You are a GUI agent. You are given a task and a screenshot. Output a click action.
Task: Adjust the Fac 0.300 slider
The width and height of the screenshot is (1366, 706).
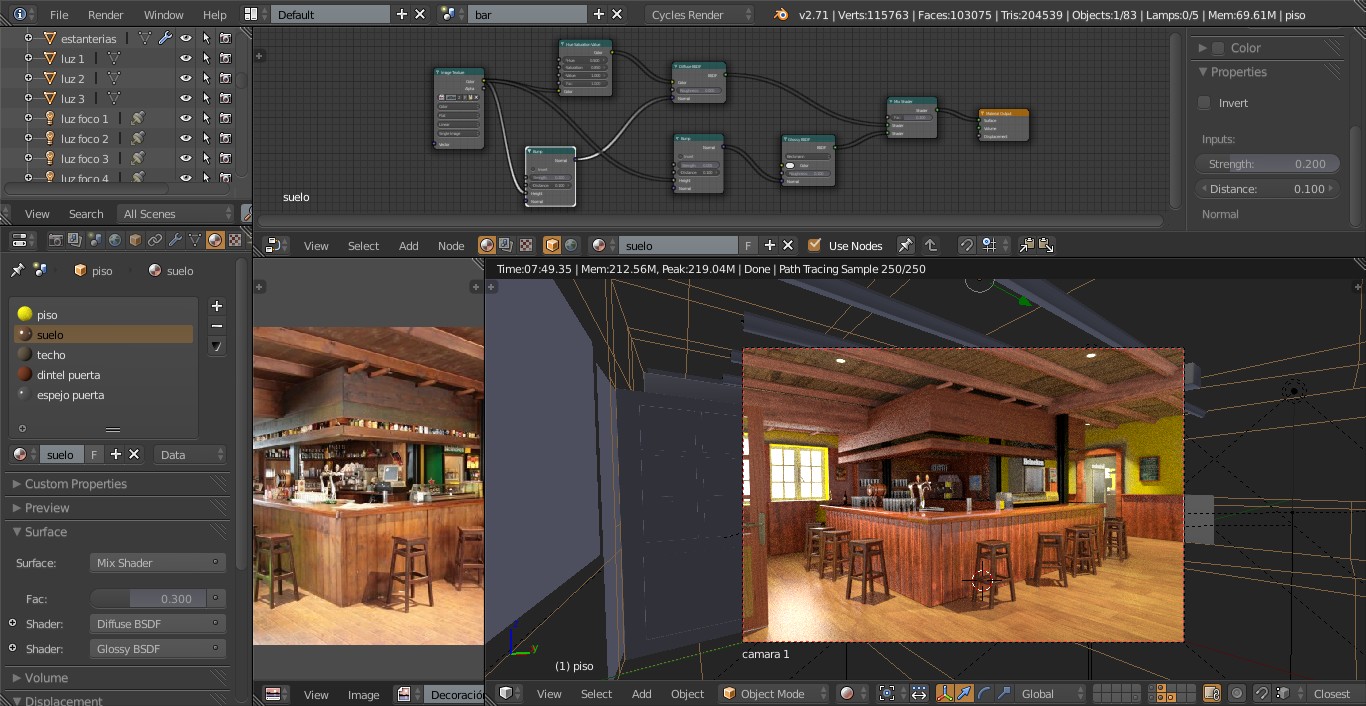click(x=148, y=599)
